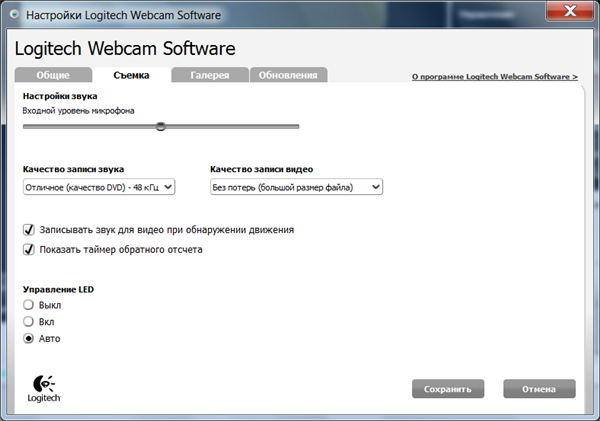Click the Настройки звука heading
The width and height of the screenshot is (600, 421).
coord(60,96)
